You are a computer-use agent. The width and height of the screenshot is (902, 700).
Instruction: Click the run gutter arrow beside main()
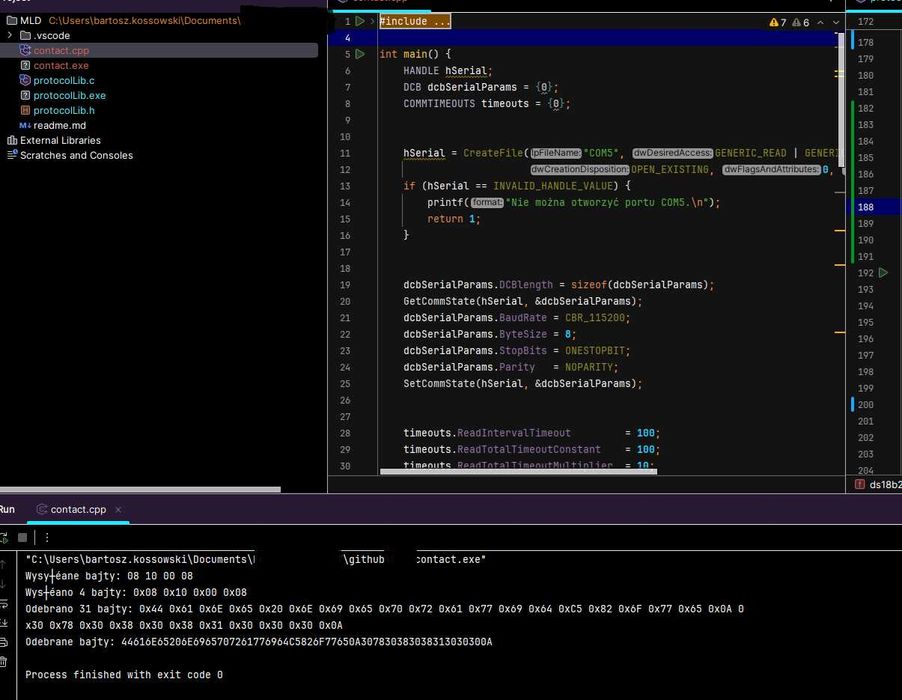[360, 54]
